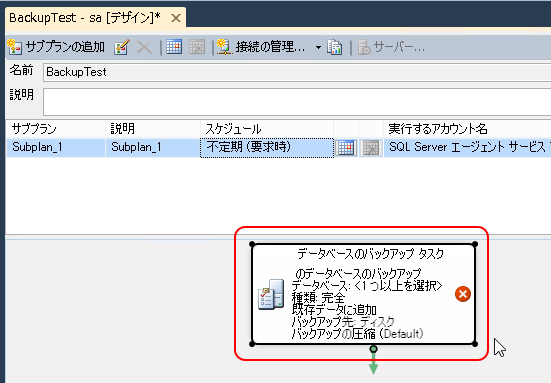
Task: Select the Subplan_1 description cell
Action: pos(153,147)
